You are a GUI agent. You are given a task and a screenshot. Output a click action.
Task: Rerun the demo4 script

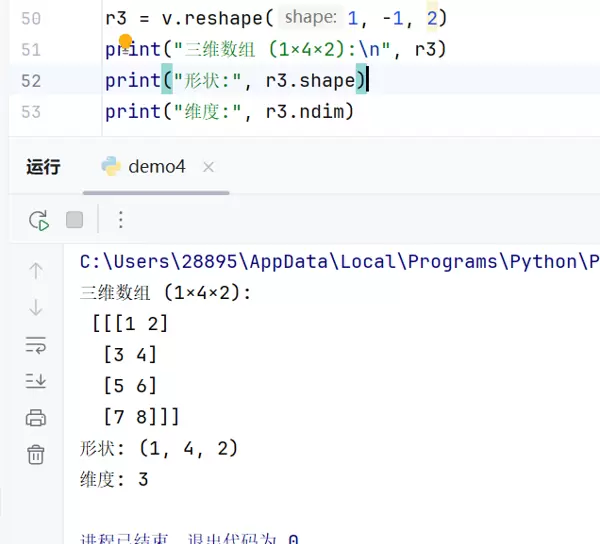point(38,220)
